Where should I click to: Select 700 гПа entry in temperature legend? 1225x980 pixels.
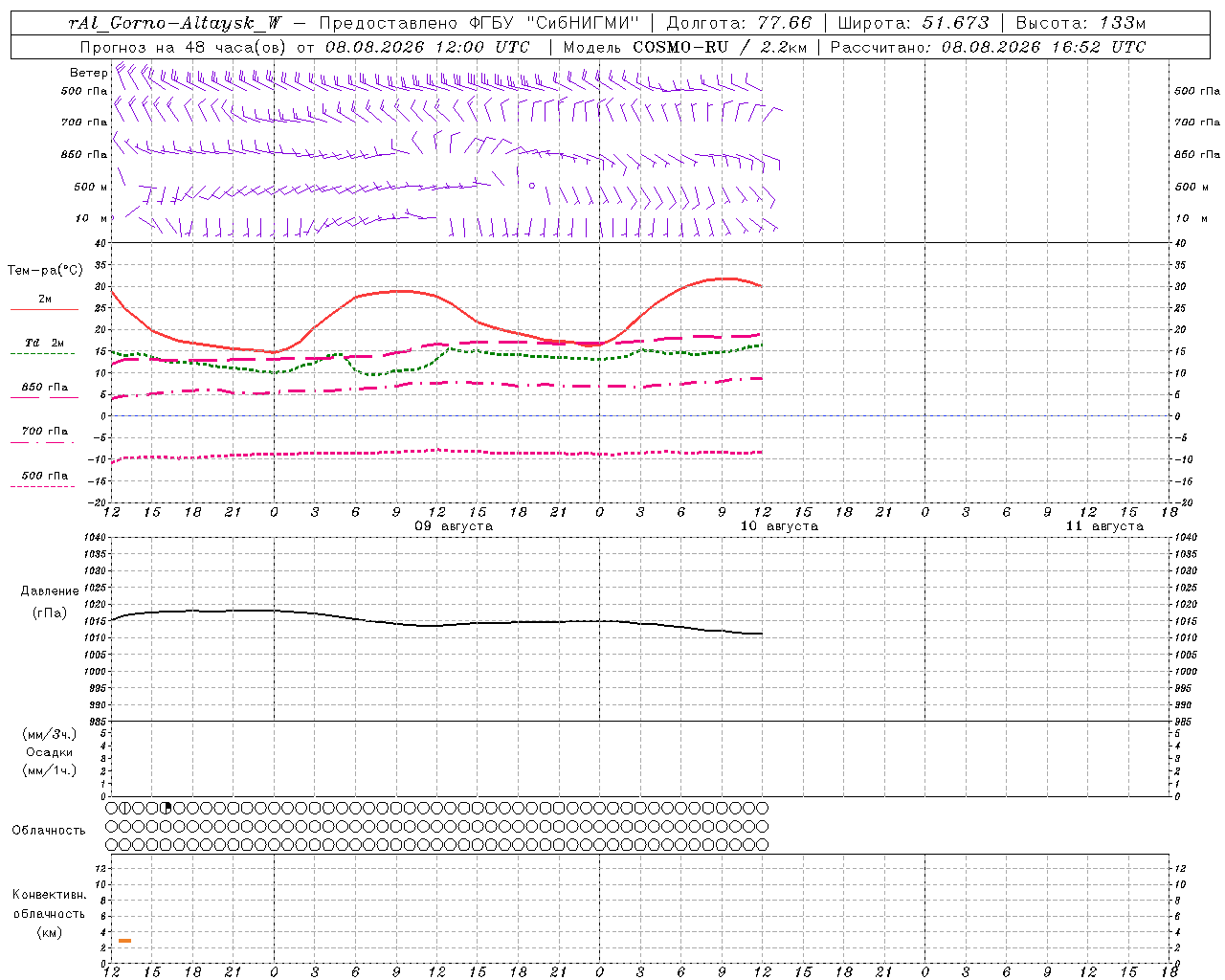(x=45, y=434)
